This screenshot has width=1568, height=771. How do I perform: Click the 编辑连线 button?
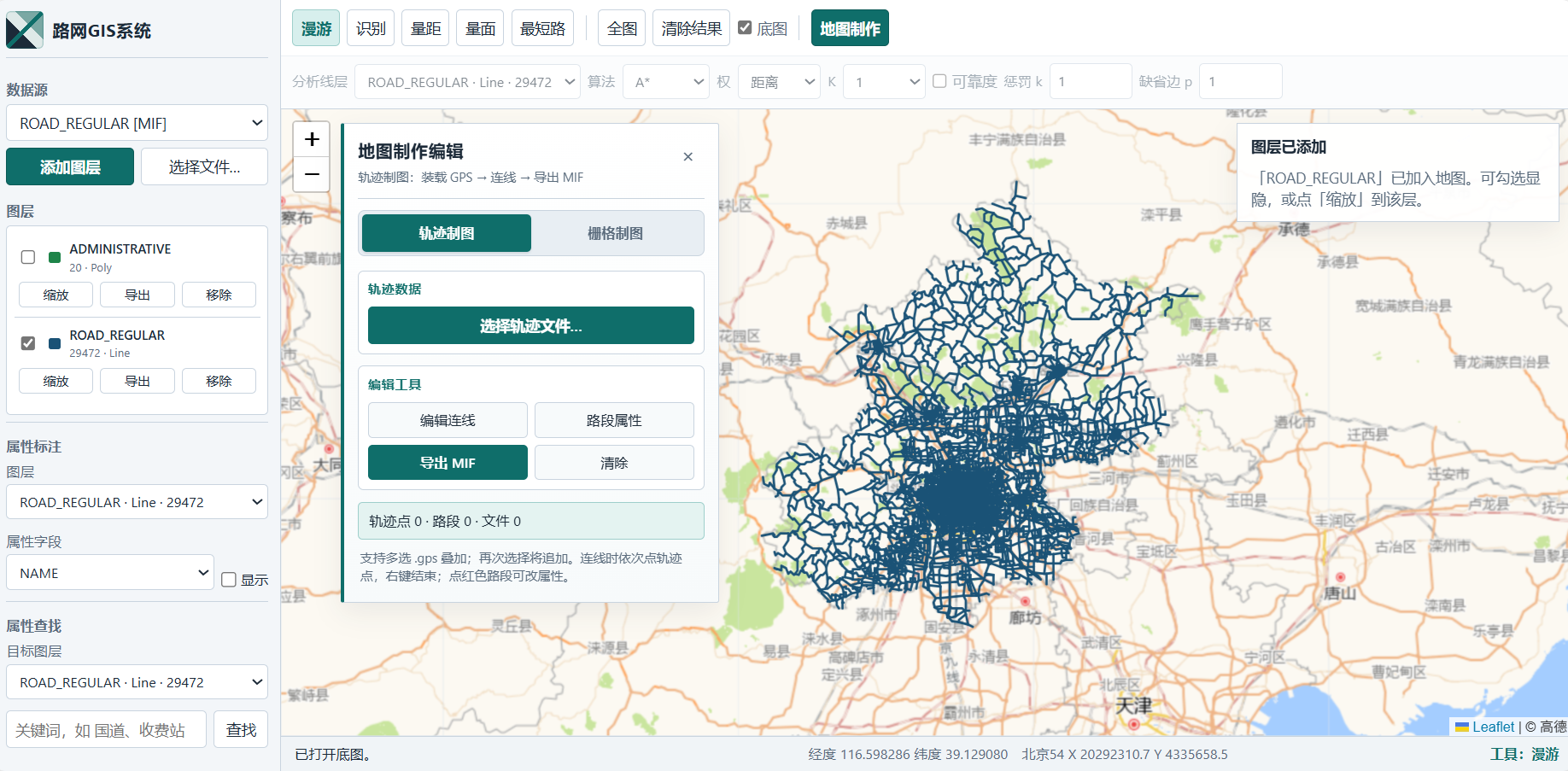tap(448, 420)
